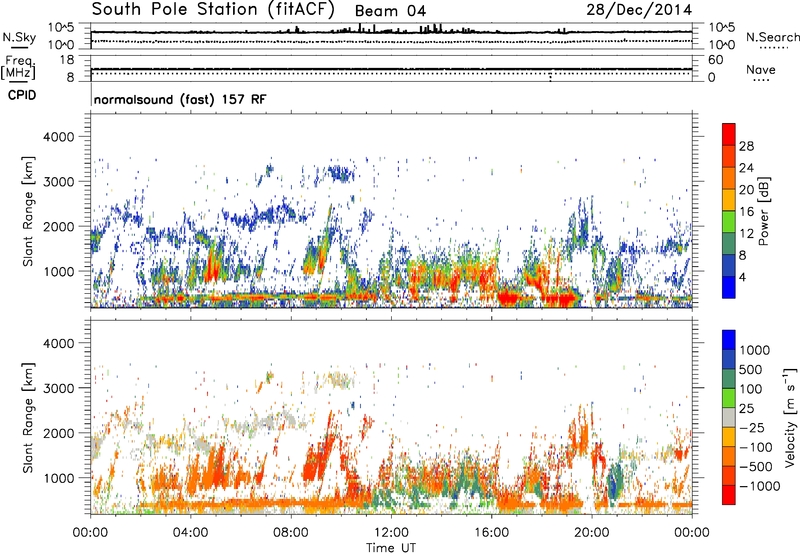Click the '08:00' time axis tick label
The width and height of the screenshot is (800, 554).
(x=291, y=532)
